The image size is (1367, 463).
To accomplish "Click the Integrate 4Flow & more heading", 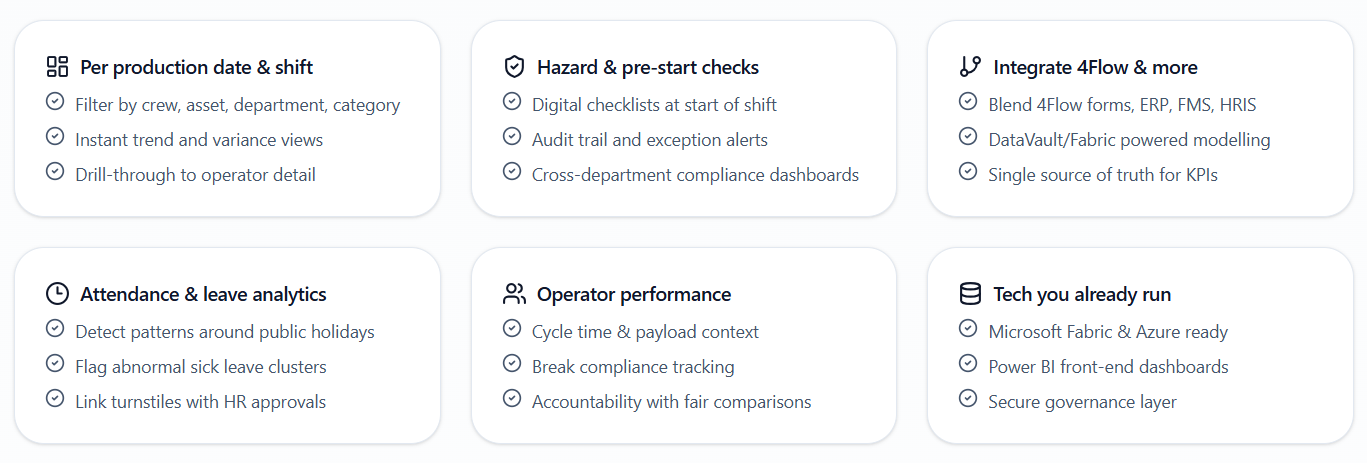I will pos(1095,68).
